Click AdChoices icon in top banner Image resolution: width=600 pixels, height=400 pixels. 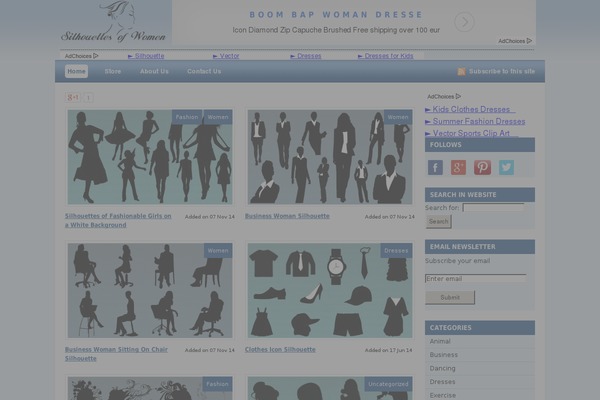[515, 41]
